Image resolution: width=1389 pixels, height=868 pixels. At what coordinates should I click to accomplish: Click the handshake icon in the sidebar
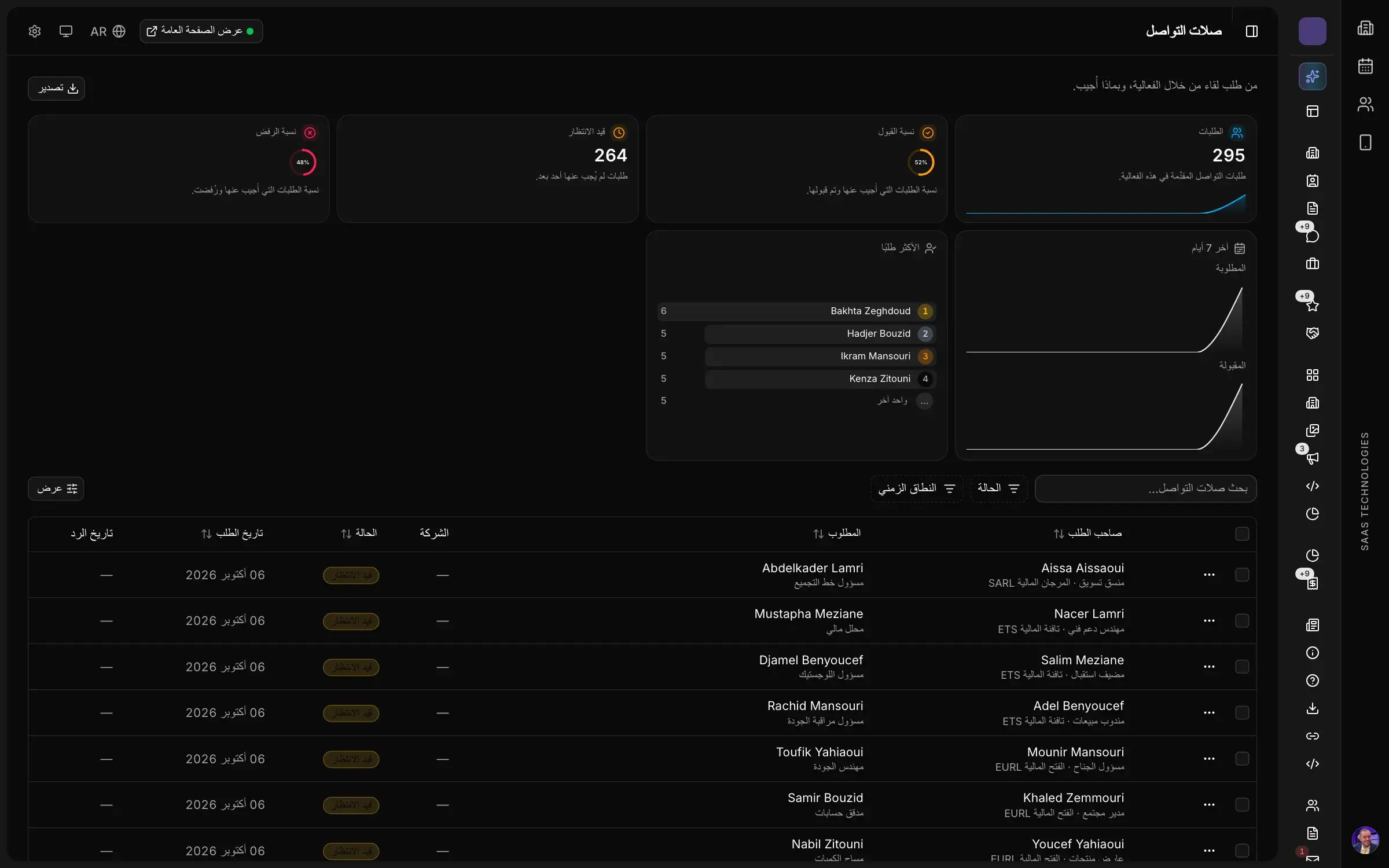pyautogui.click(x=1313, y=333)
